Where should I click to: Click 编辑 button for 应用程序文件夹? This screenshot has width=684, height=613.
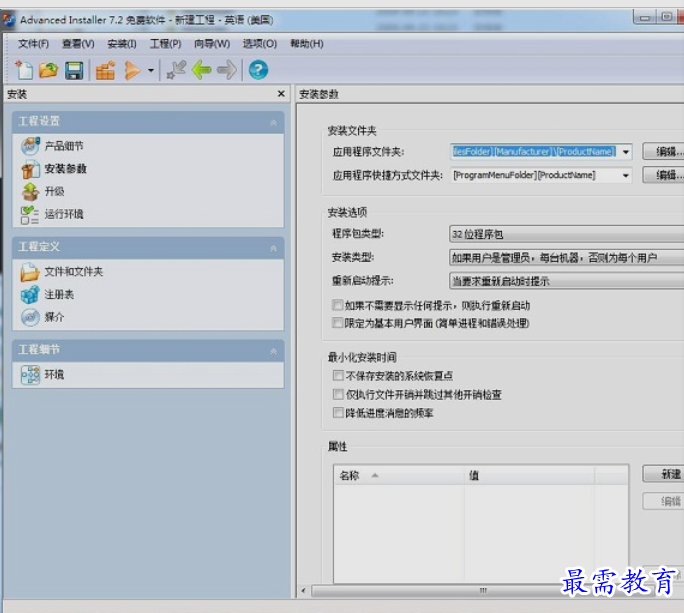(x=663, y=152)
